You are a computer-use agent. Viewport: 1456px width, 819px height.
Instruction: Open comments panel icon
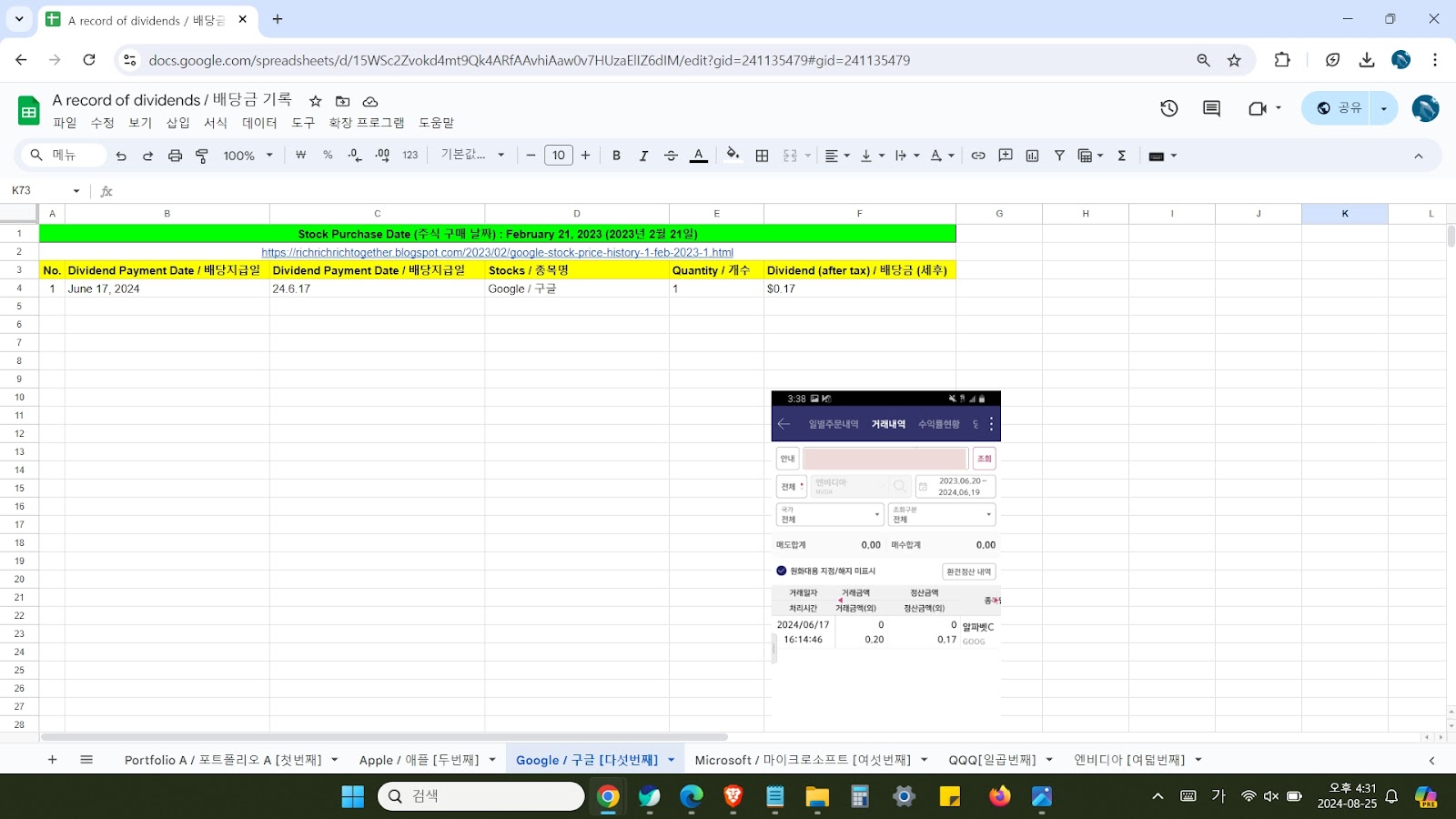click(x=1211, y=108)
